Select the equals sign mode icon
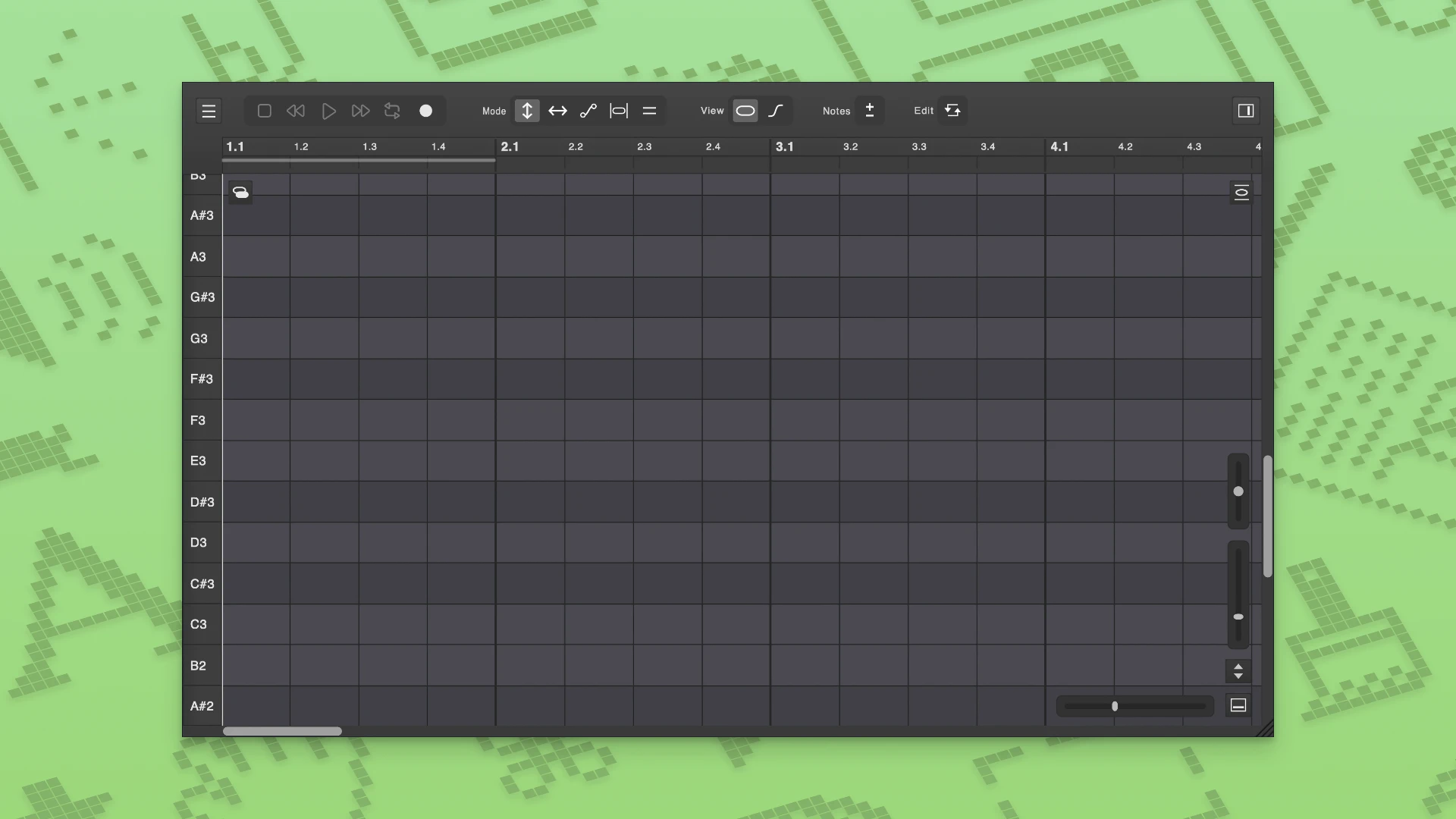The width and height of the screenshot is (1456, 819). click(649, 111)
